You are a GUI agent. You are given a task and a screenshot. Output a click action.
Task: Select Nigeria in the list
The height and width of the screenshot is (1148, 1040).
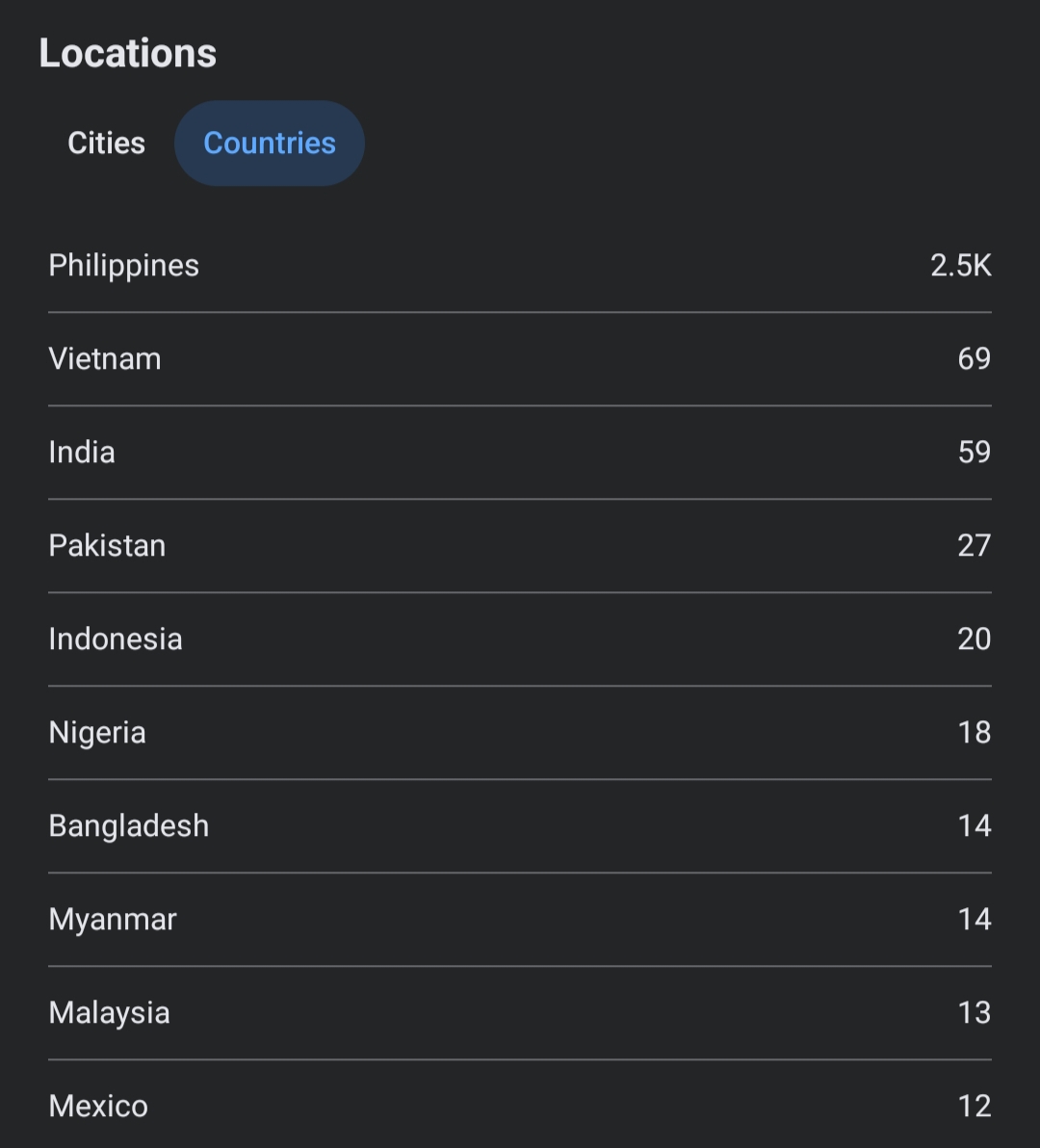tap(520, 733)
